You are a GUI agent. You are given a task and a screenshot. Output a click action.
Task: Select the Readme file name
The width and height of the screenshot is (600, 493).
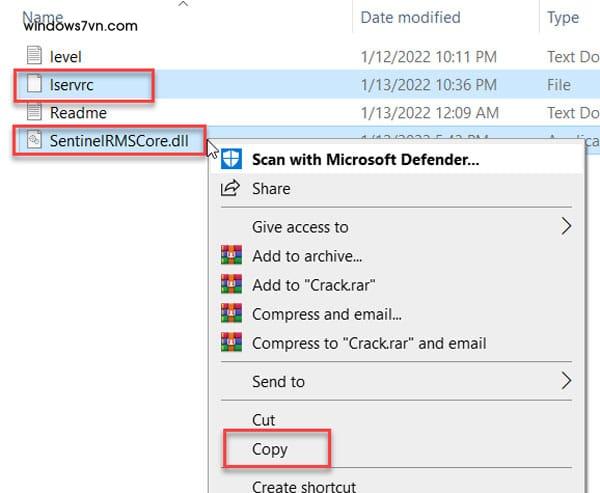tap(78, 113)
